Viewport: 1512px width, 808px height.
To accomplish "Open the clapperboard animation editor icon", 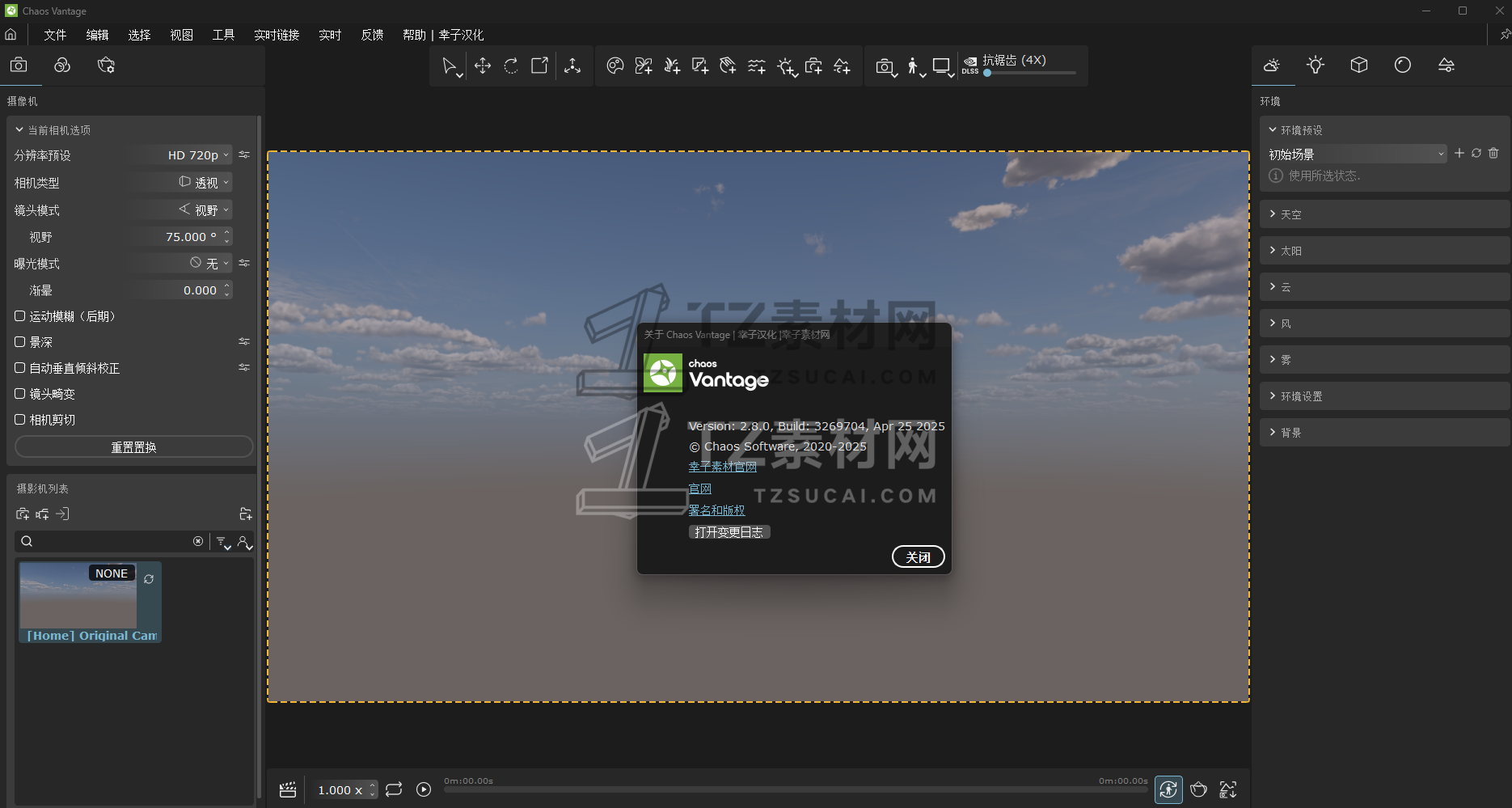I will pos(288,789).
